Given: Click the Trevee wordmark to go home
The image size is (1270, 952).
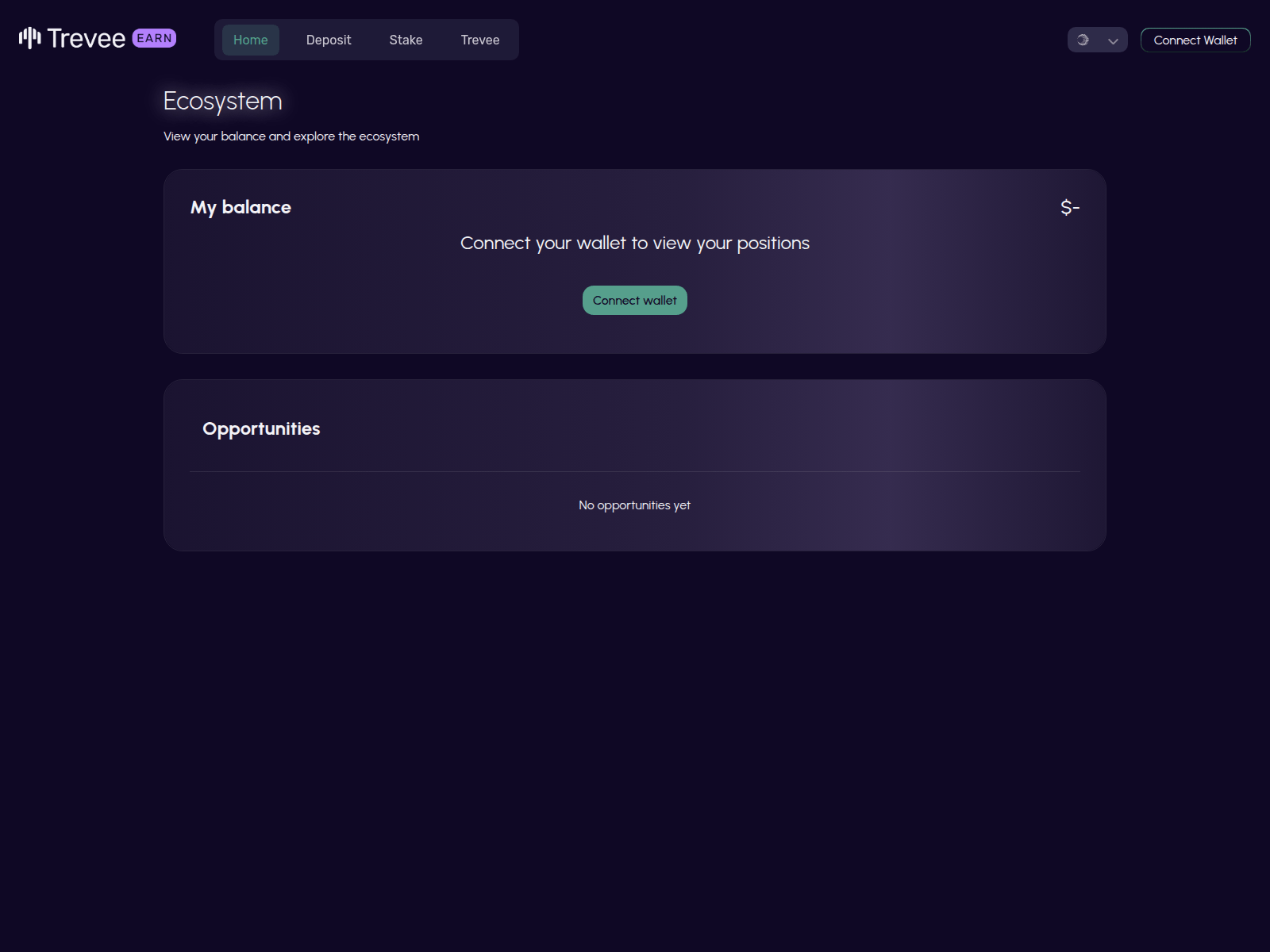Looking at the screenshot, I should point(87,37).
